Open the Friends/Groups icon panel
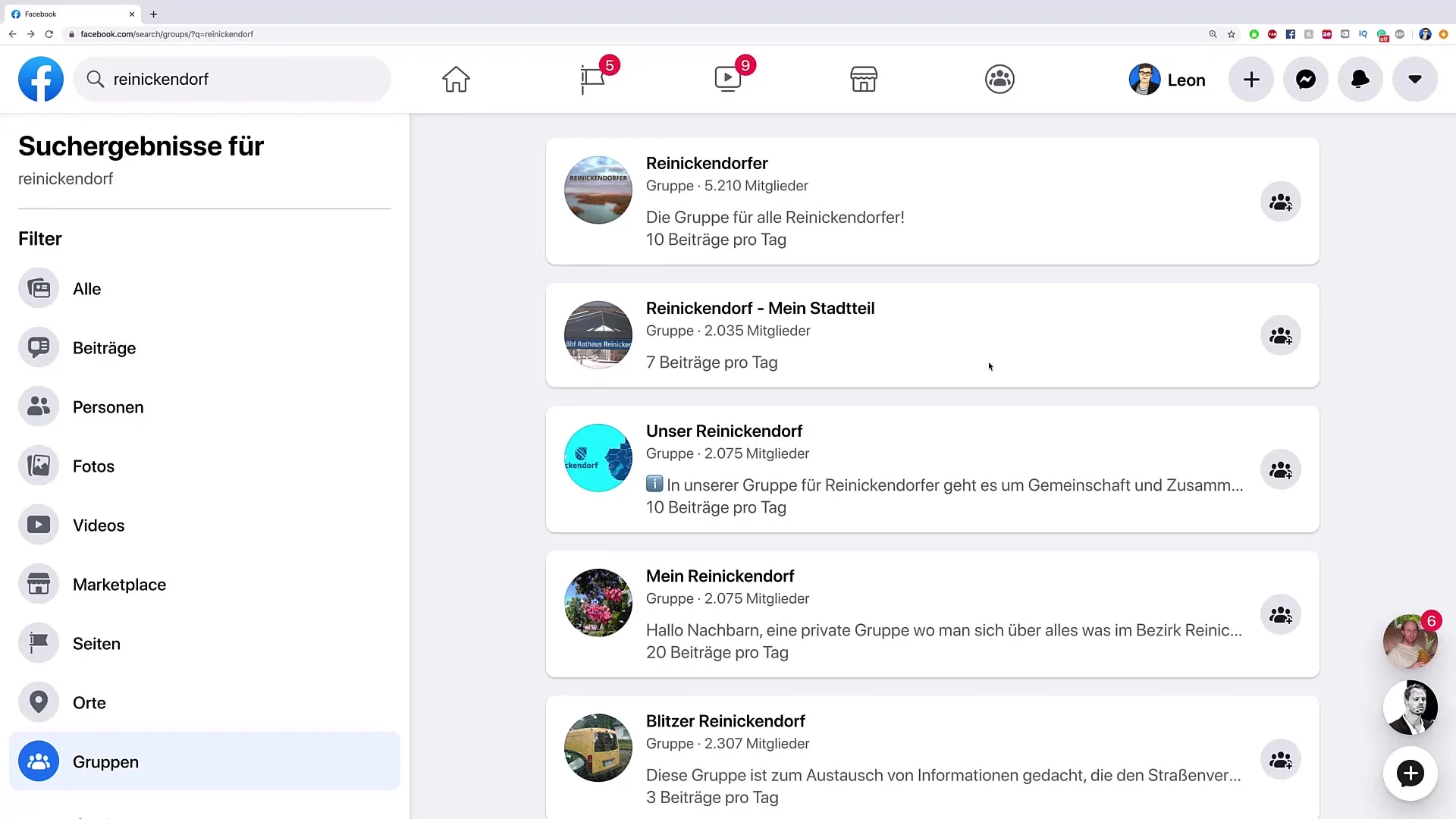The width and height of the screenshot is (1456, 819). pyautogui.click(x=999, y=79)
